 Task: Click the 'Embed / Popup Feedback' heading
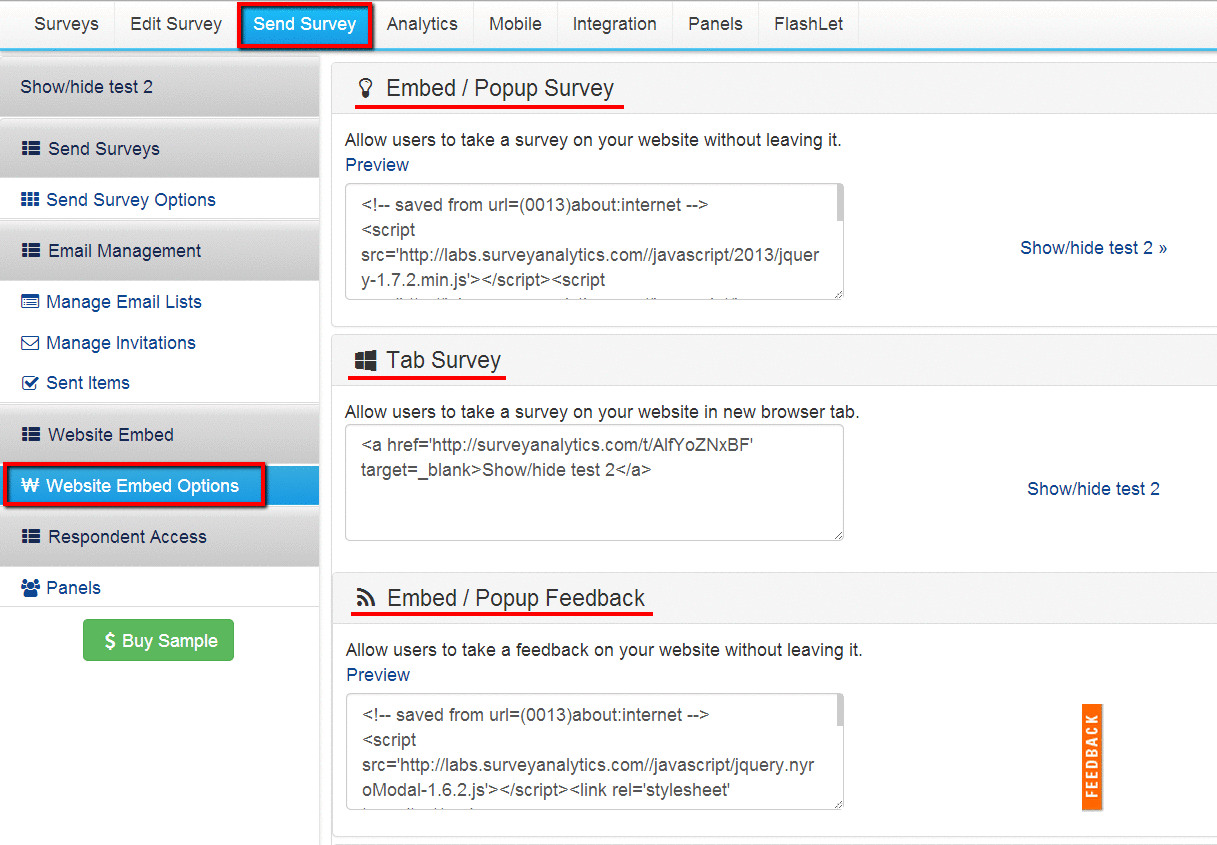click(516, 598)
